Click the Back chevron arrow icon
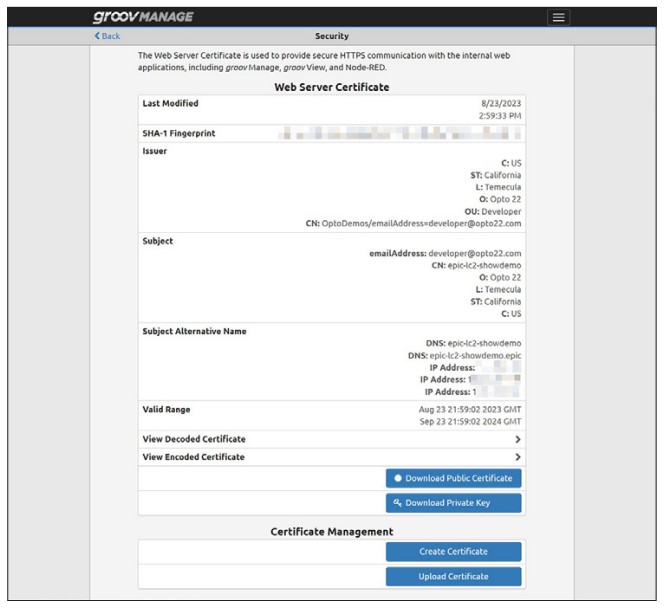The height and width of the screenshot is (610, 664). (97, 36)
